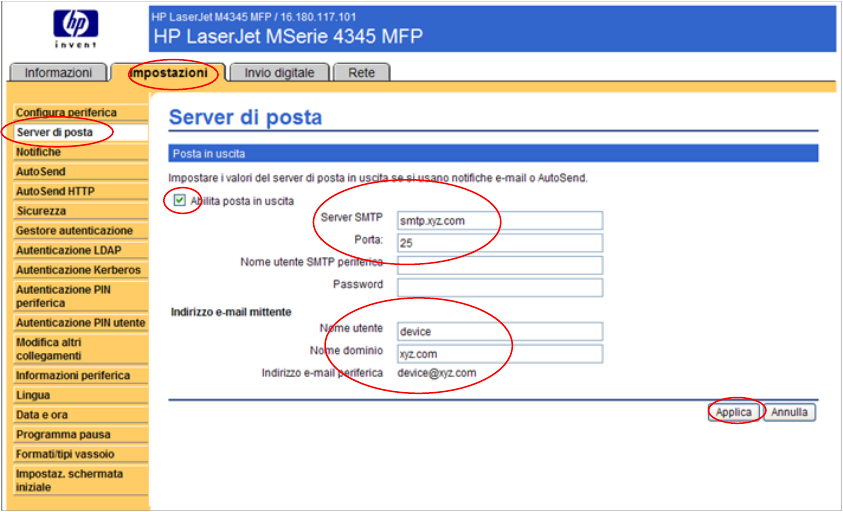
Task: Click the Indirizzo e-mail mittente heading
Action: pos(231,312)
